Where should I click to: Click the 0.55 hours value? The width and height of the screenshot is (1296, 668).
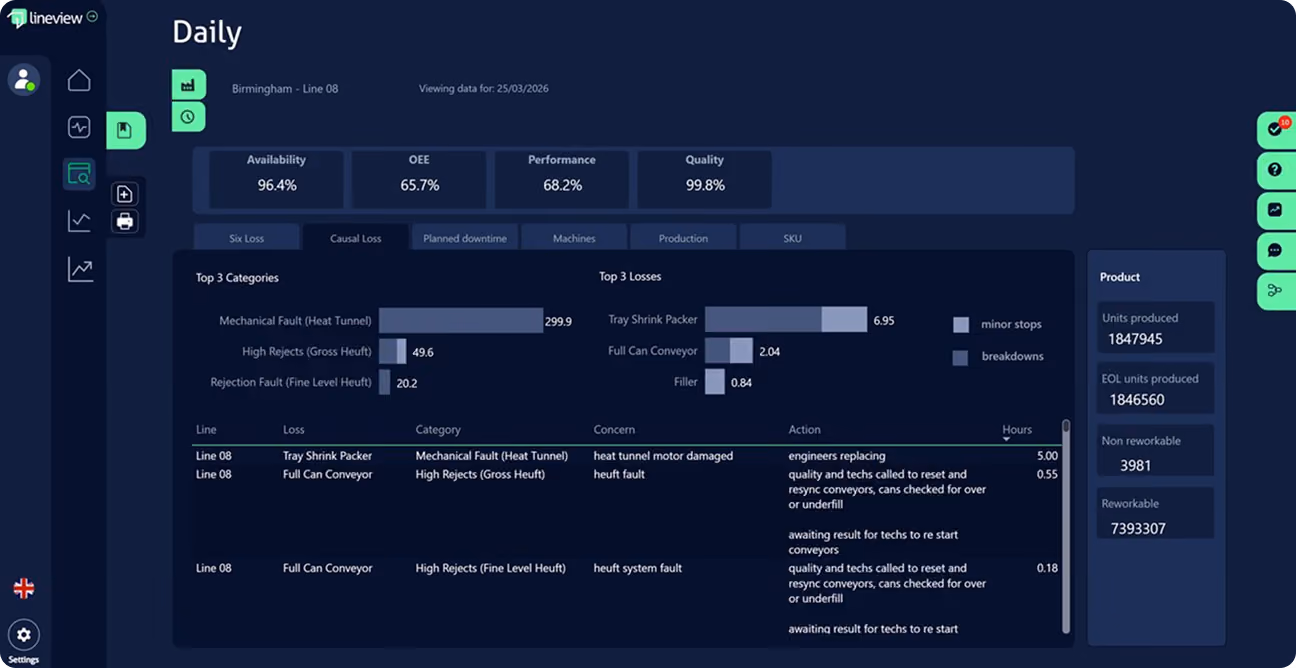(x=1047, y=474)
